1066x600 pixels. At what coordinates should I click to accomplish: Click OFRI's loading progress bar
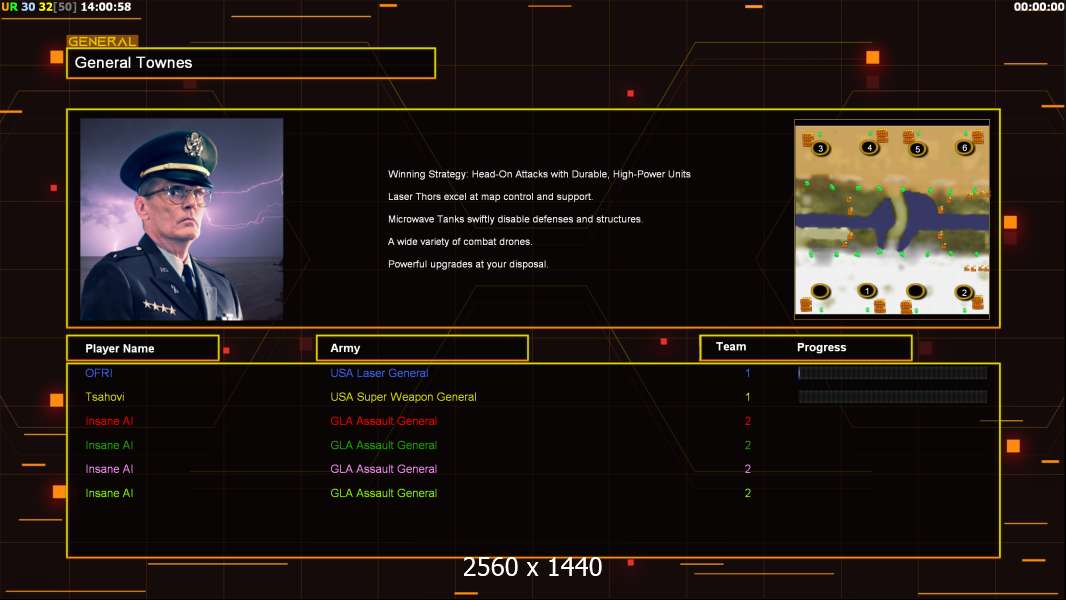coord(893,372)
